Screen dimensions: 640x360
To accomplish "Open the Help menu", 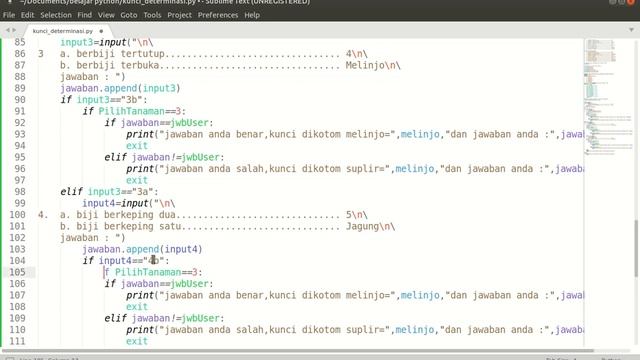I will [252, 15].
